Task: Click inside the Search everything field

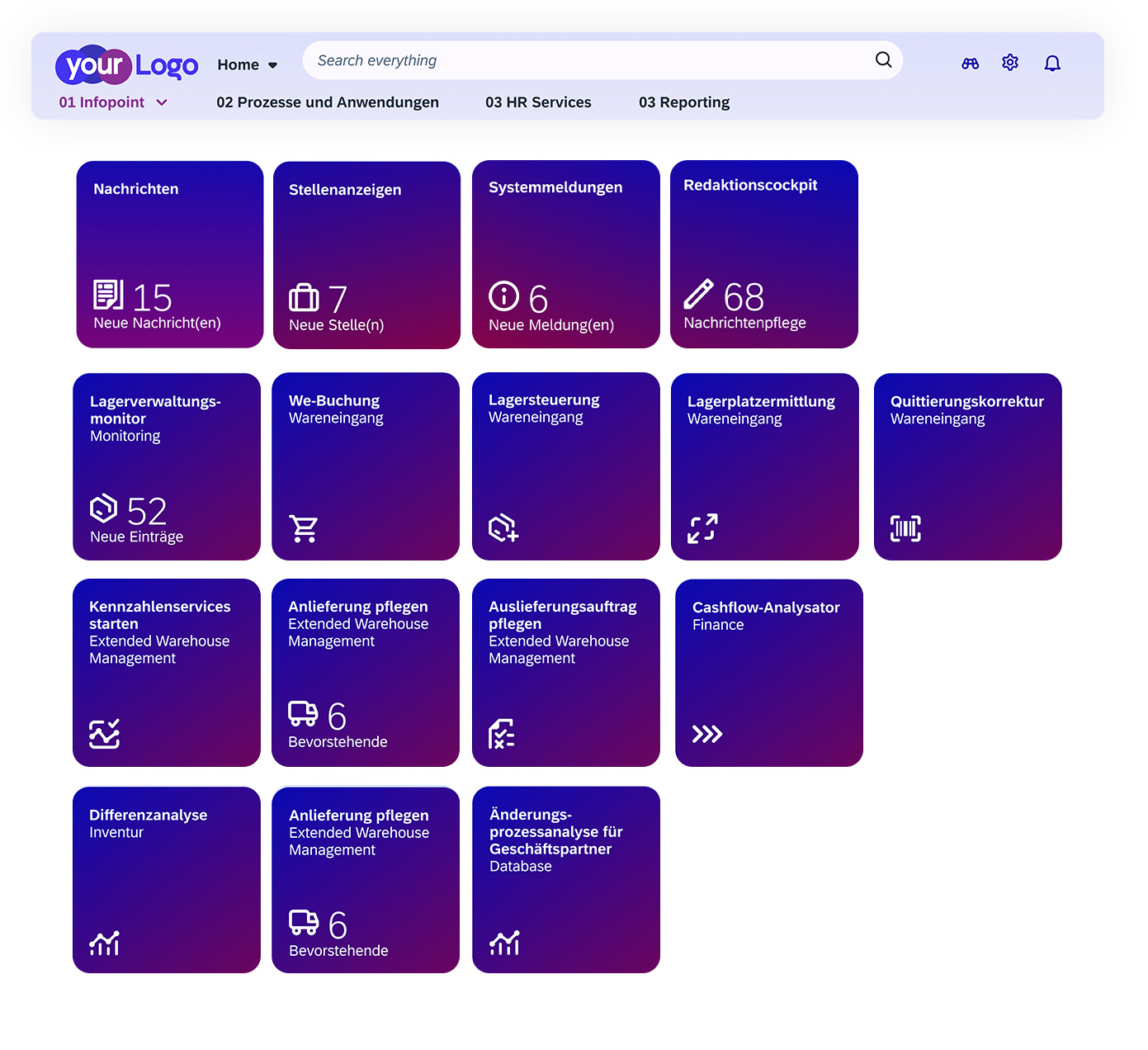Action: pos(578,59)
